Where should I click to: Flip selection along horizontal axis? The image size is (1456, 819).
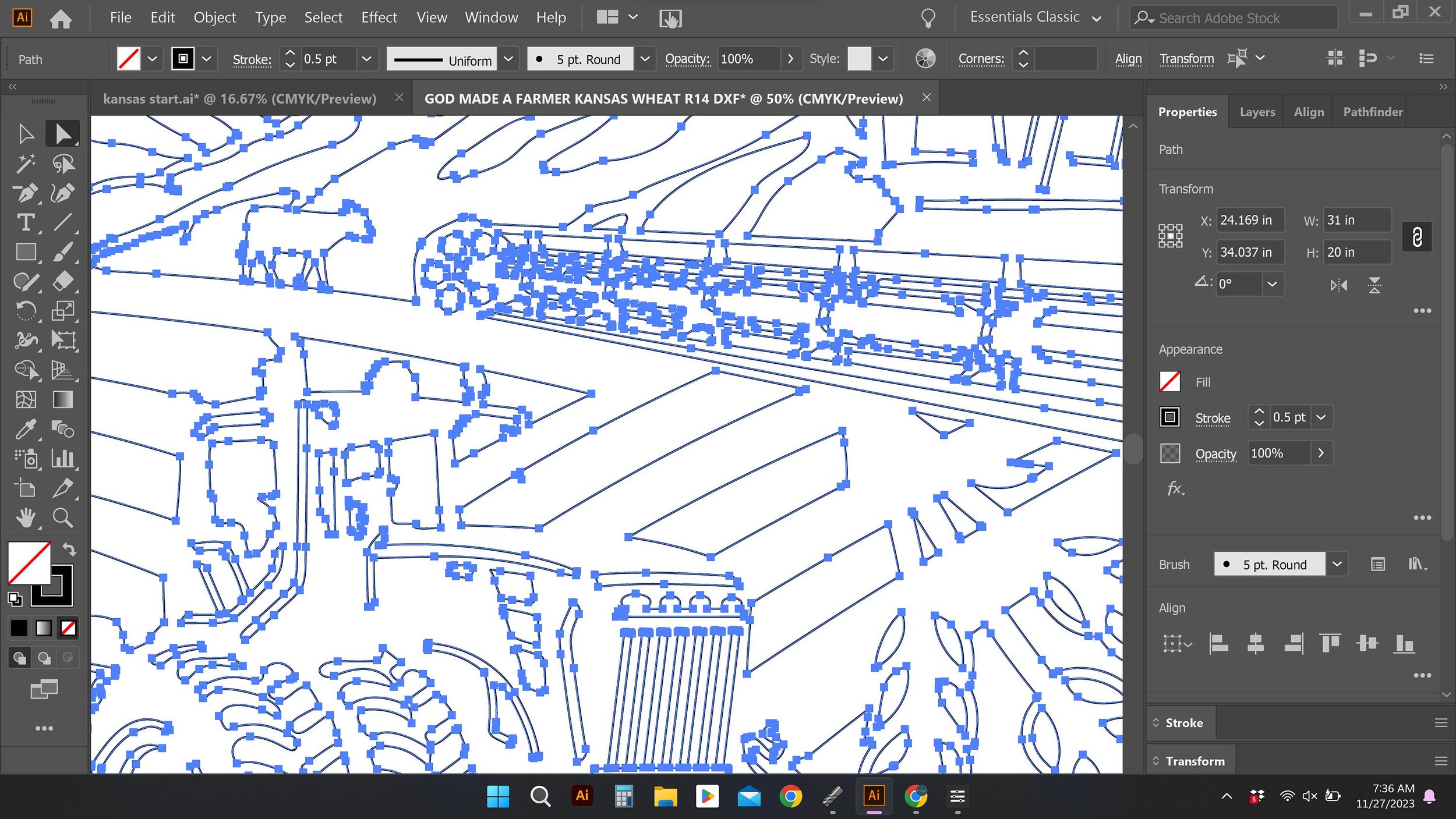point(1338,285)
